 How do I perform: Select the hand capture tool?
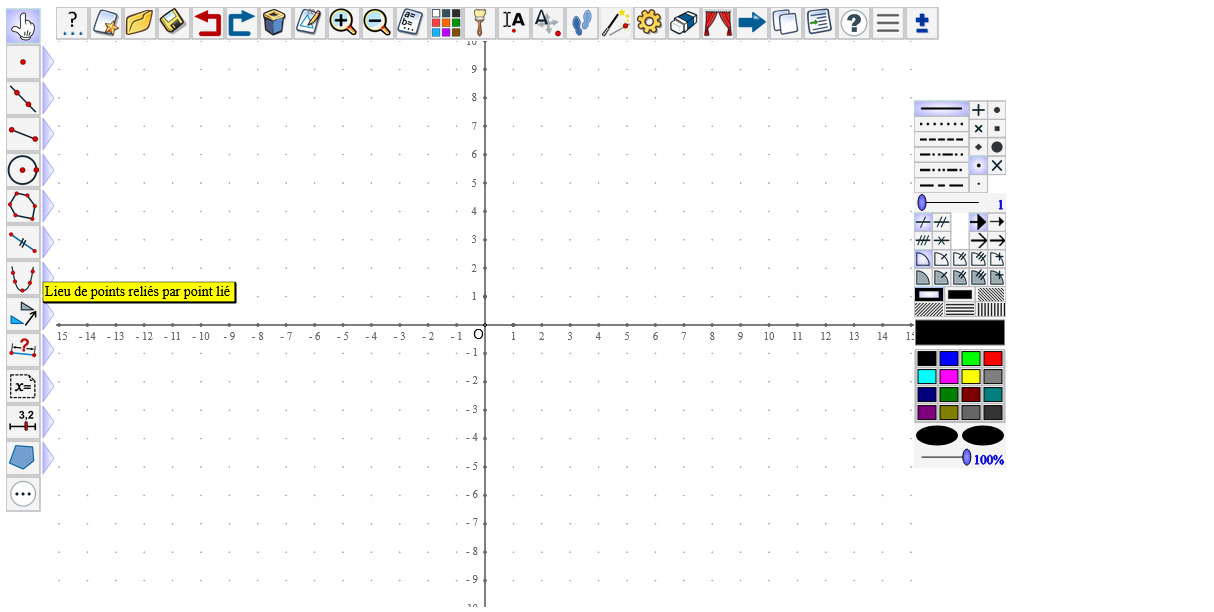pyautogui.click(x=23, y=25)
